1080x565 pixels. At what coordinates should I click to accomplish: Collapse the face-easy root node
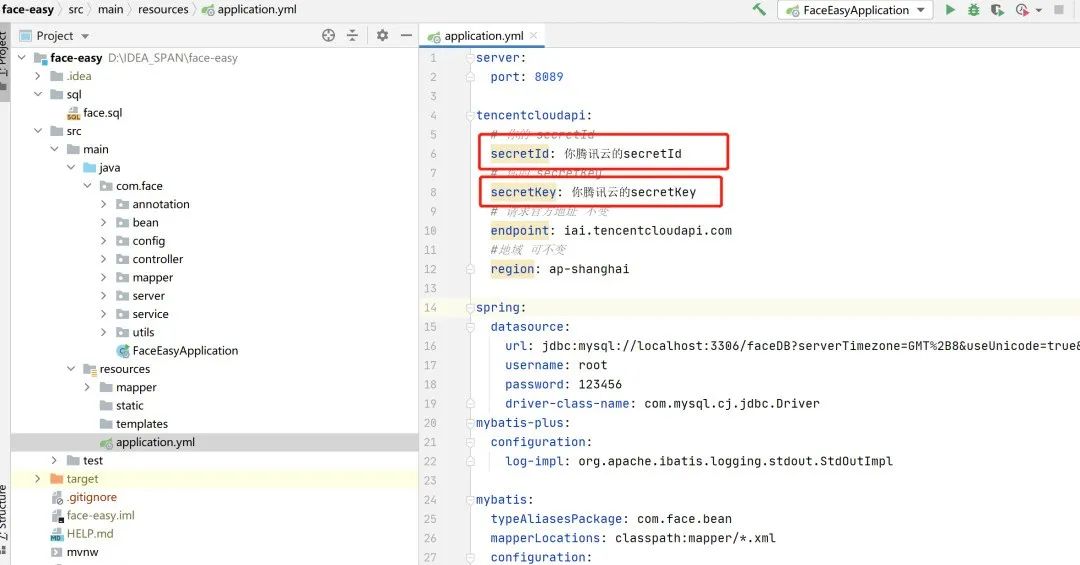[21, 58]
